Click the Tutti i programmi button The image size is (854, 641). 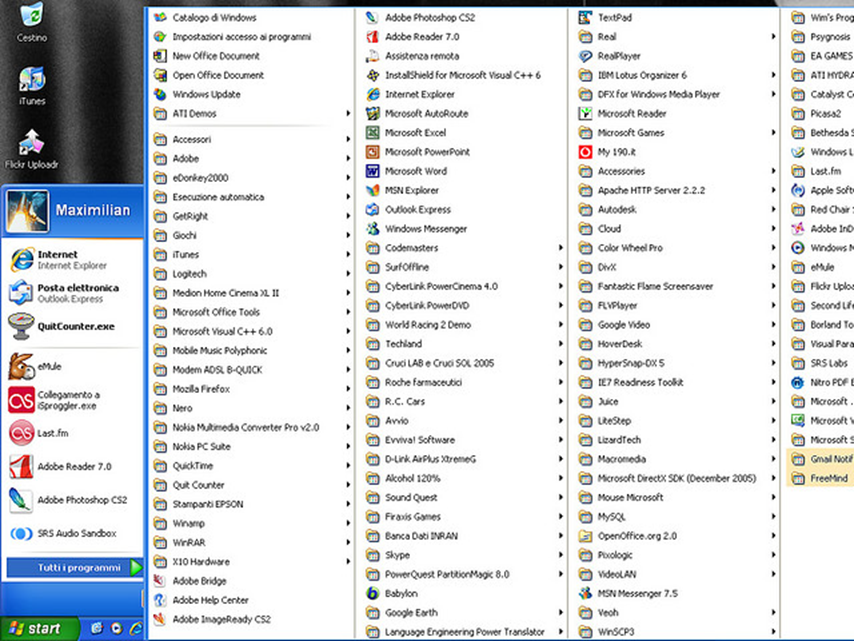75,567
